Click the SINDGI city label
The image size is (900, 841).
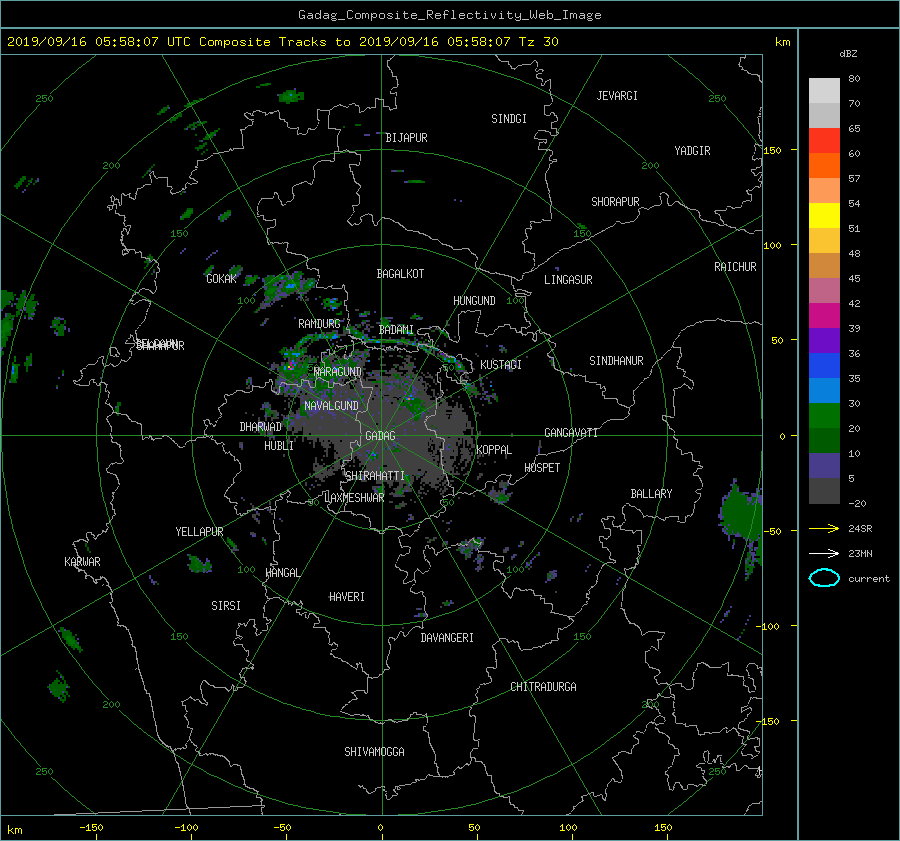pos(509,119)
